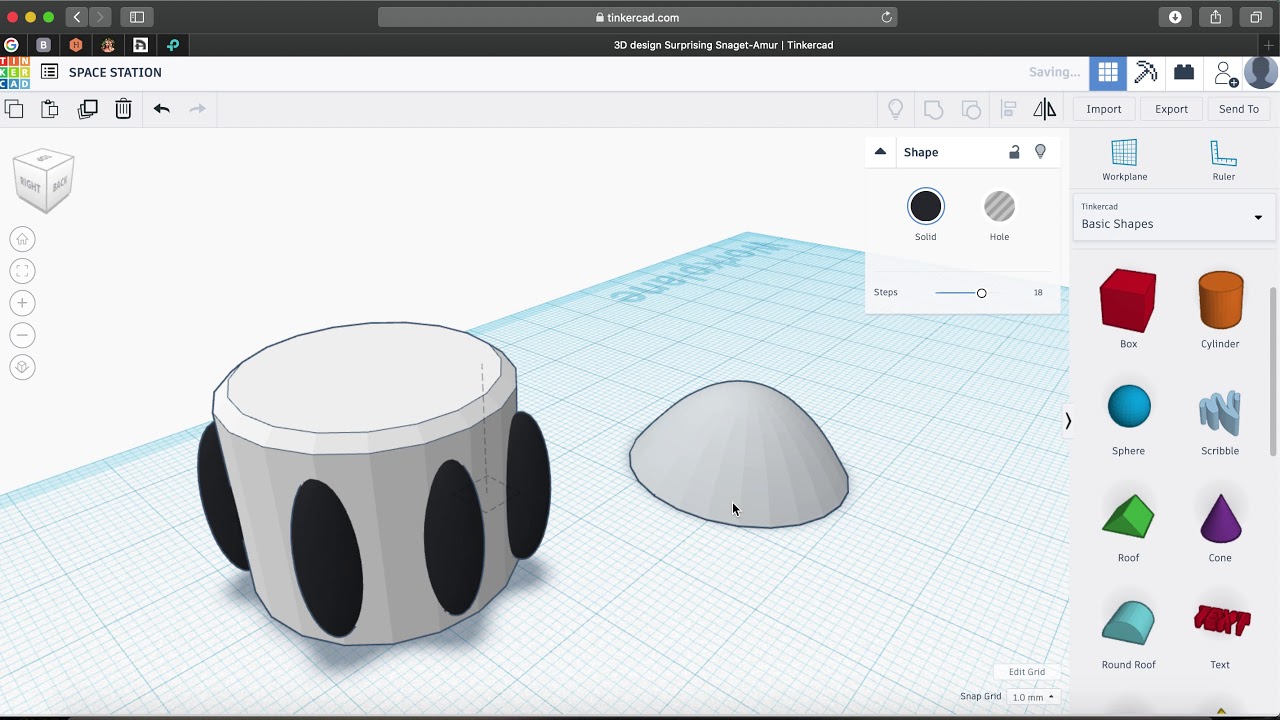Click the Align tool icon
1280x720 pixels.
1008,109
